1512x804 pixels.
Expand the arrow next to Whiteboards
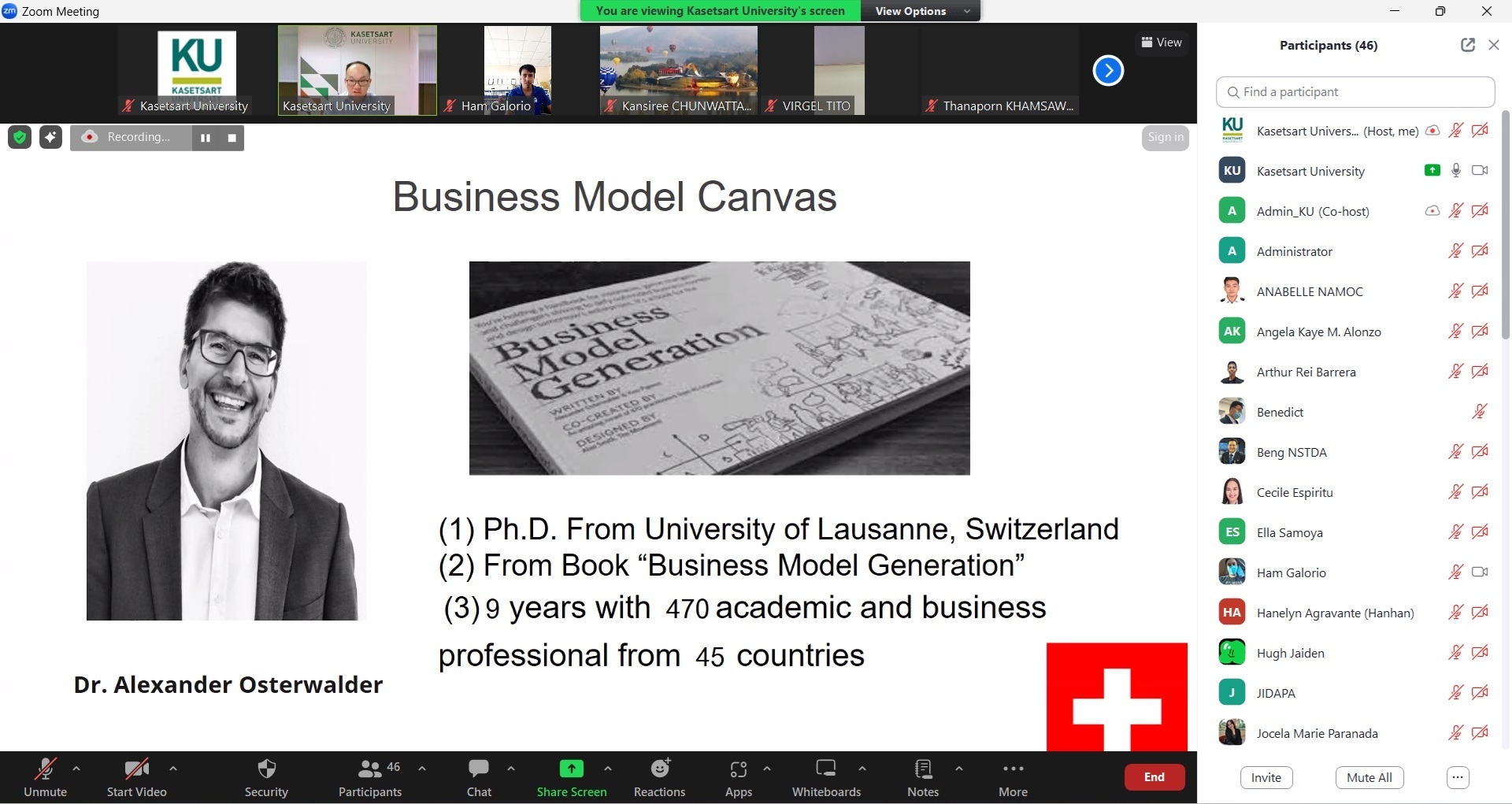coord(862,769)
